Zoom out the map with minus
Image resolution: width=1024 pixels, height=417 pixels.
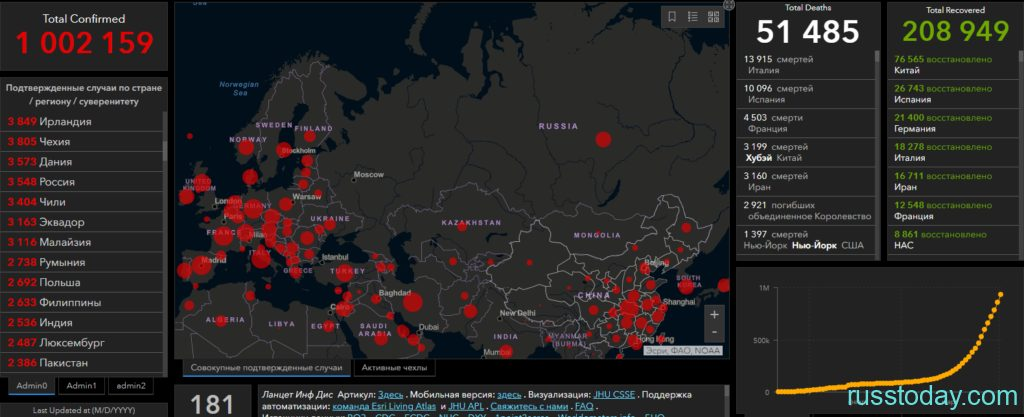[714, 332]
